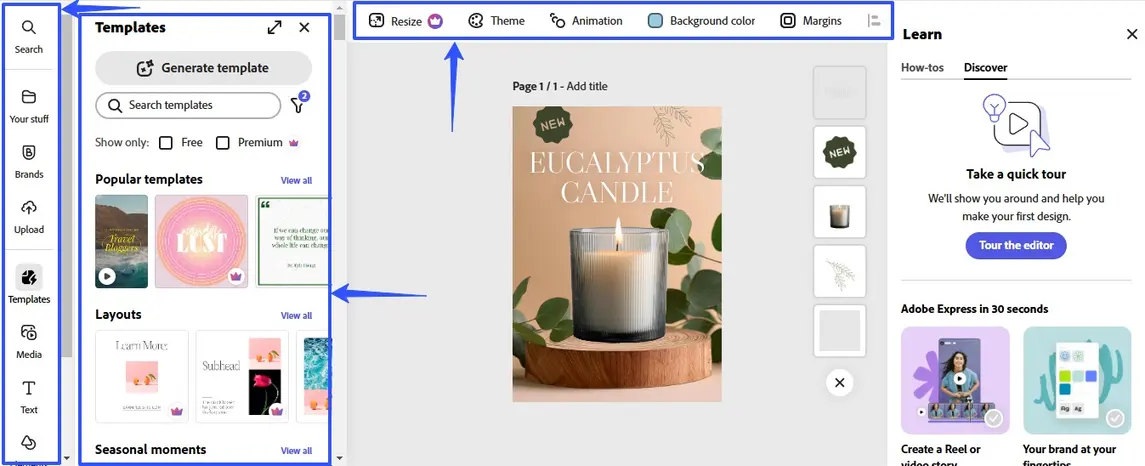Select the Text tool icon
This screenshot has height=466, width=1145.
(x=29, y=388)
